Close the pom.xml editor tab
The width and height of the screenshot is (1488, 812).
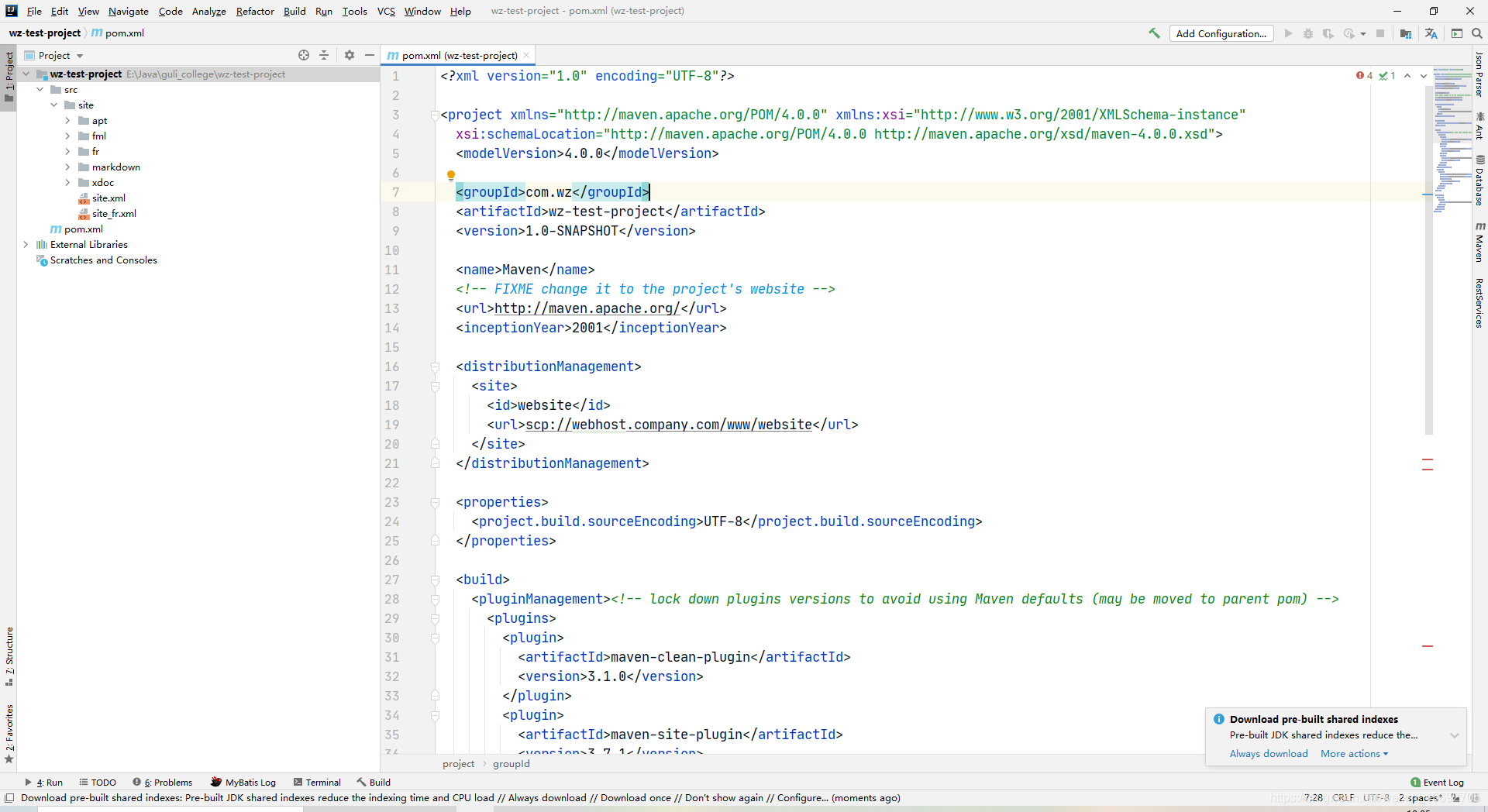point(526,55)
